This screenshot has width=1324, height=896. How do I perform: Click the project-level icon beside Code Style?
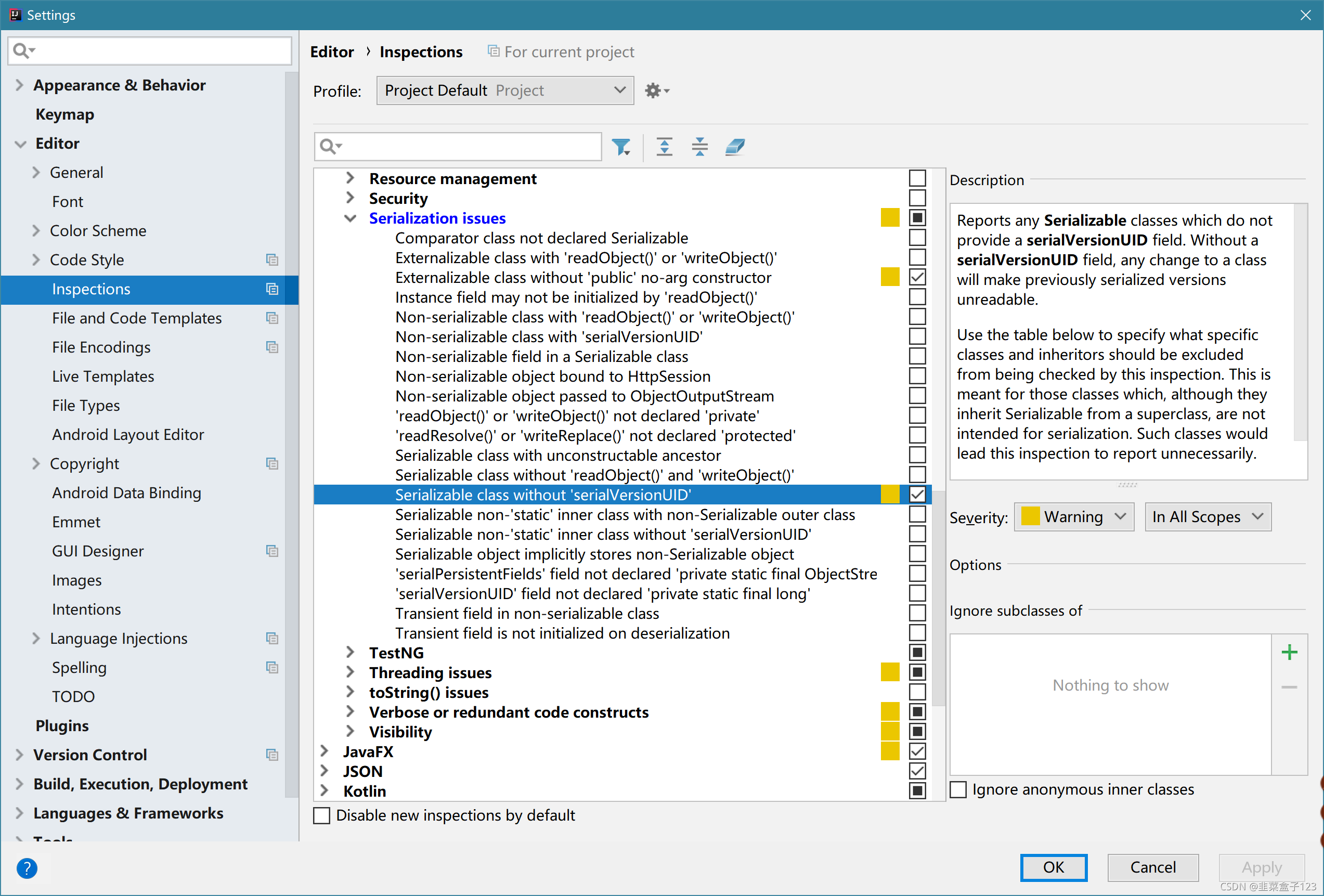click(x=272, y=259)
